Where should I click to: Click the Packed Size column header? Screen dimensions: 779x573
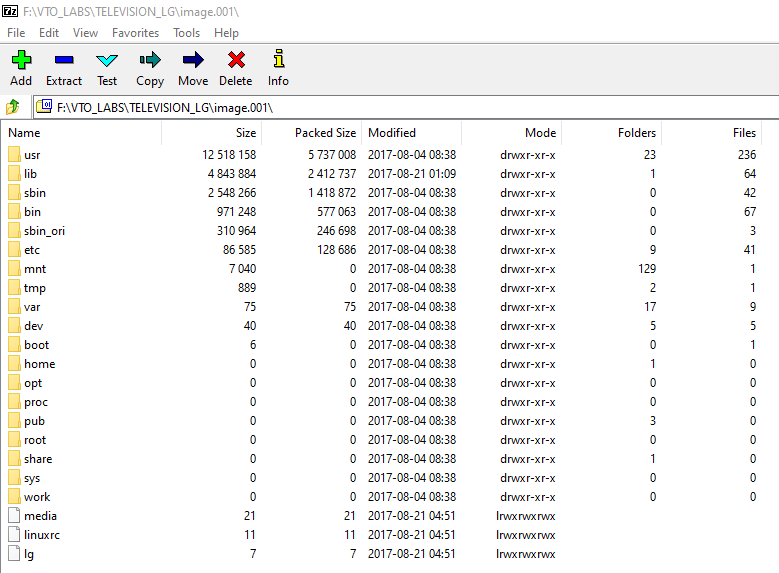[325, 133]
